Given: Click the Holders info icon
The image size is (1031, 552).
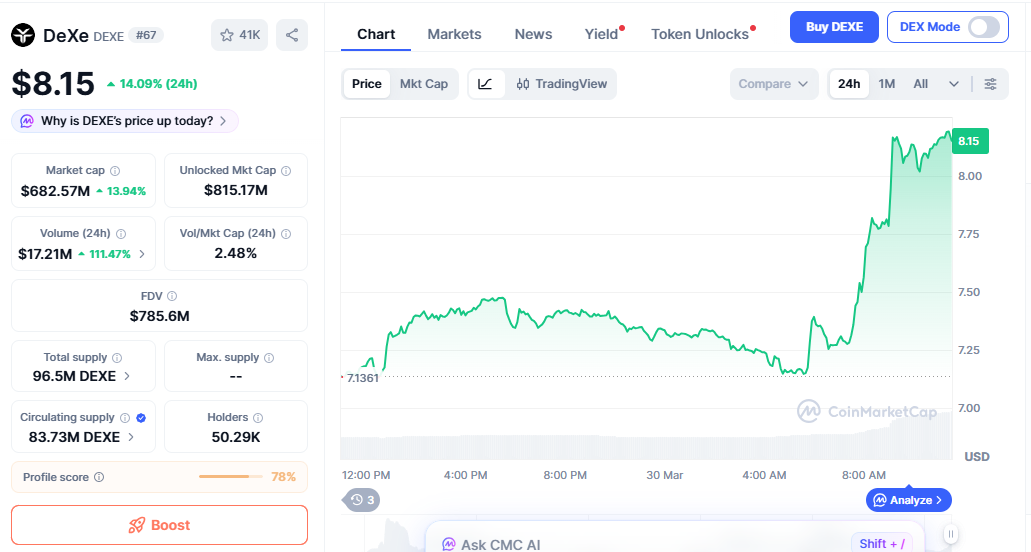Looking at the screenshot, I should pos(258,417).
